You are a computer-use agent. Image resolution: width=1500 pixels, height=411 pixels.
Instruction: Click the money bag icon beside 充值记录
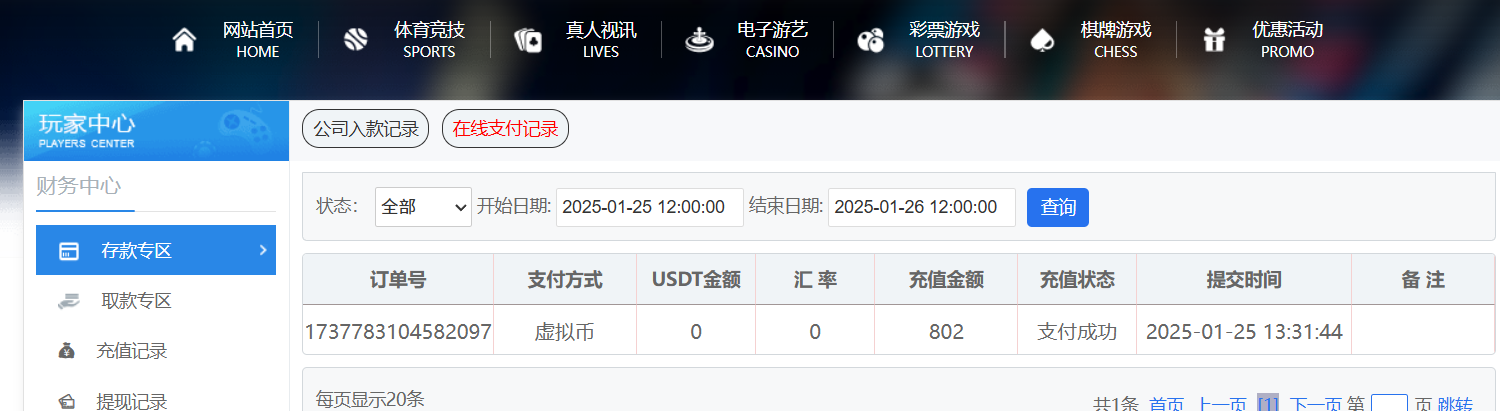(x=67, y=351)
